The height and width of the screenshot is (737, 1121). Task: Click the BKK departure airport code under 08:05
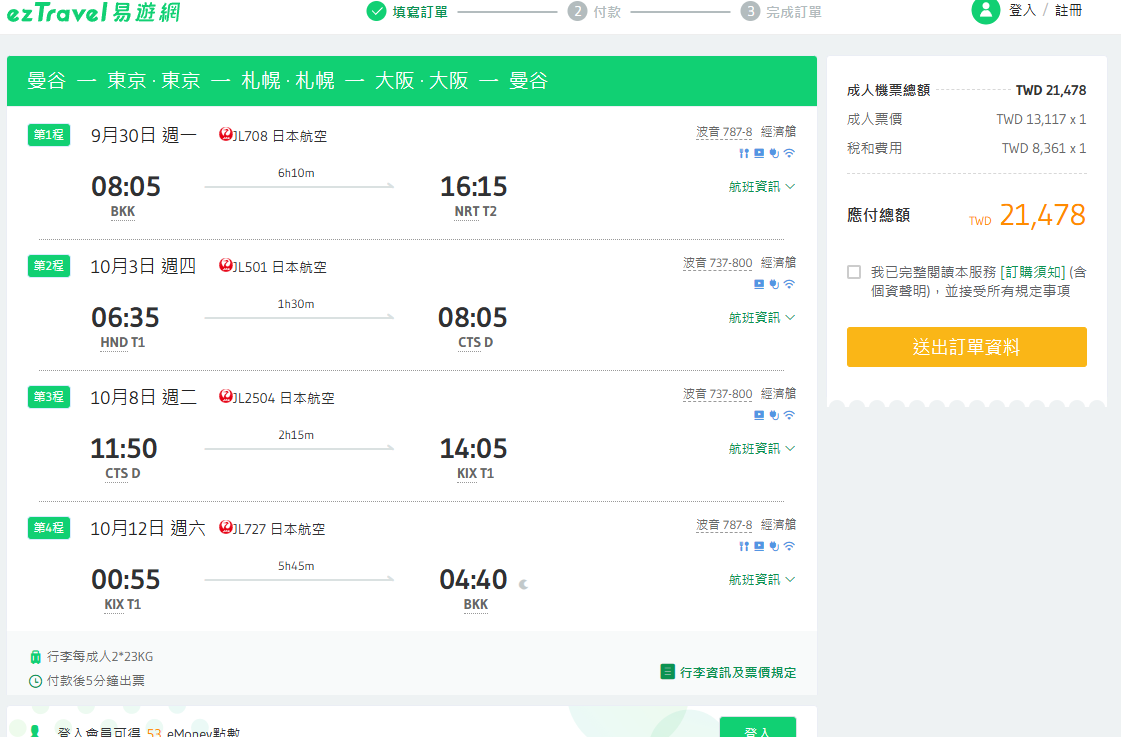123,212
